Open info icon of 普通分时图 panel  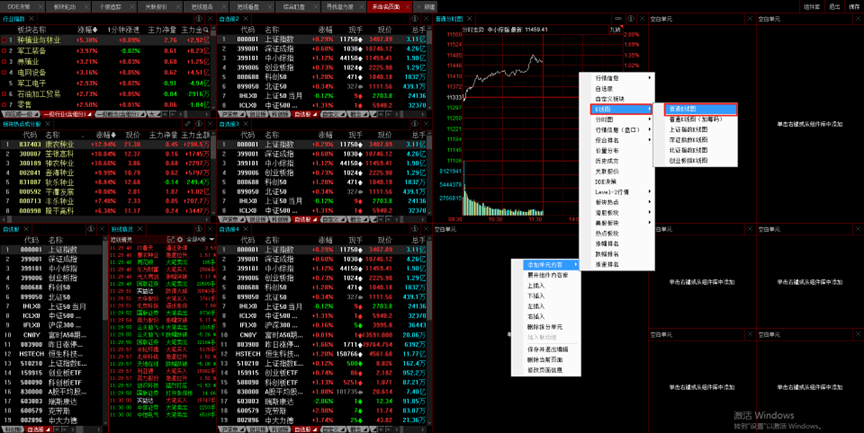631,19
